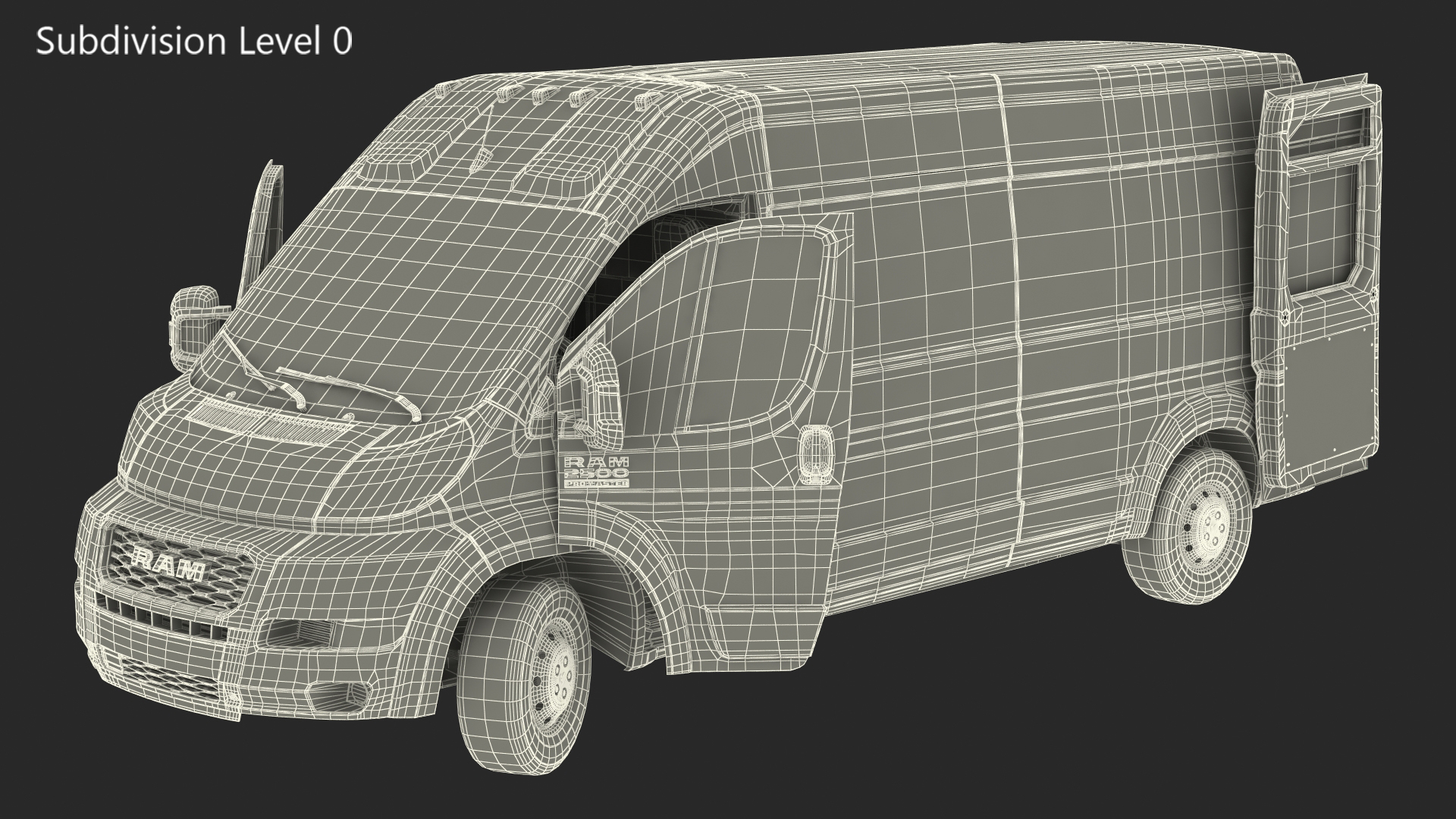Click the RAM 2500 ProMaster door badge
Viewport: 1456px width, 819px height.
595,471
